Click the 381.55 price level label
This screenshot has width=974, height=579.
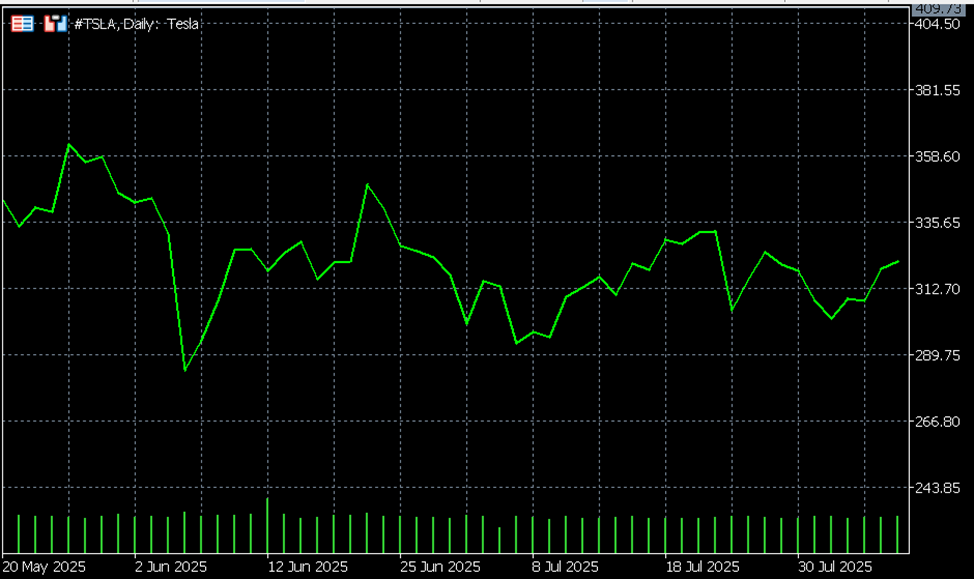(x=938, y=90)
